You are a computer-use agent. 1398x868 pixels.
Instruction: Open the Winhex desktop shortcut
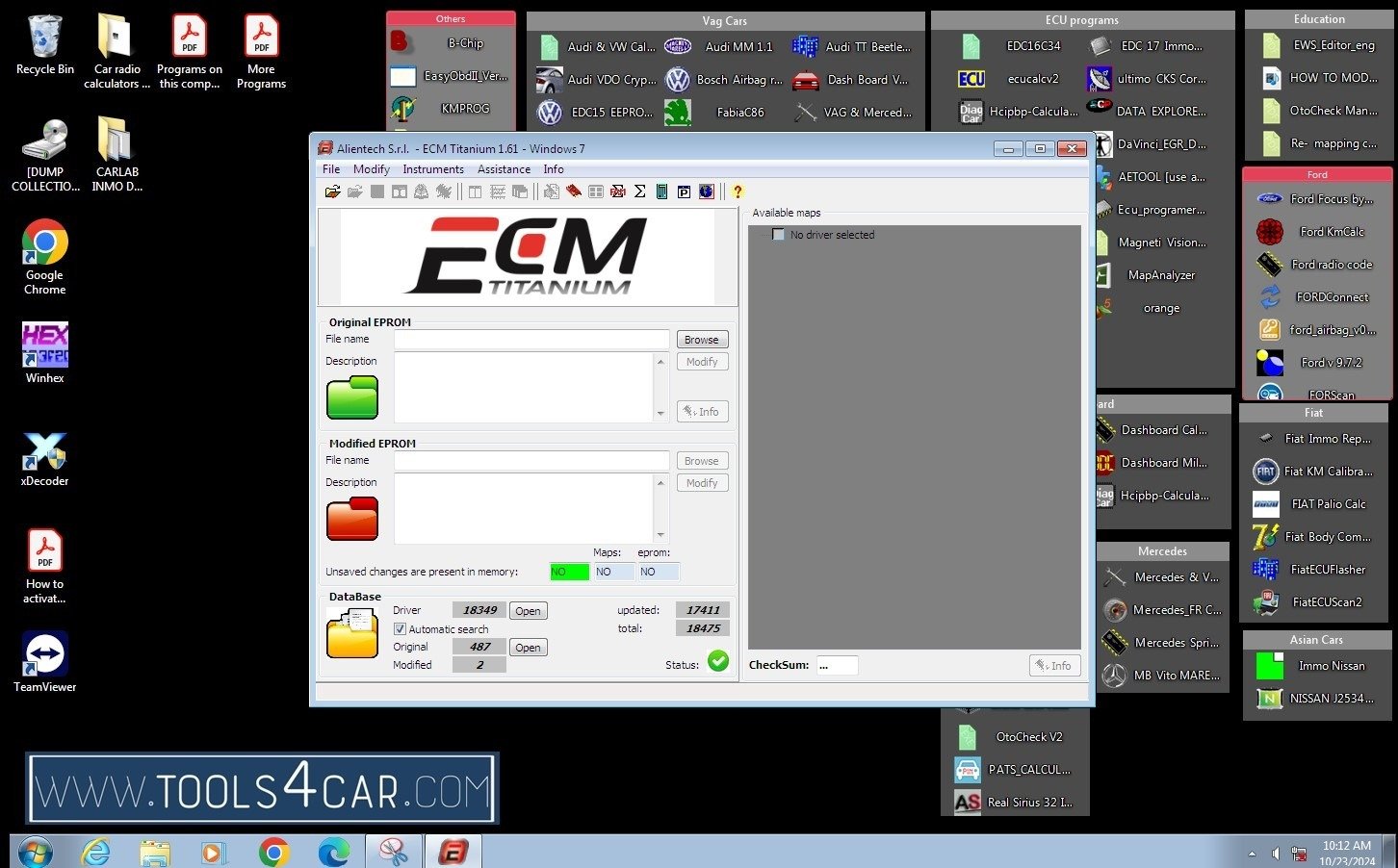(45, 353)
